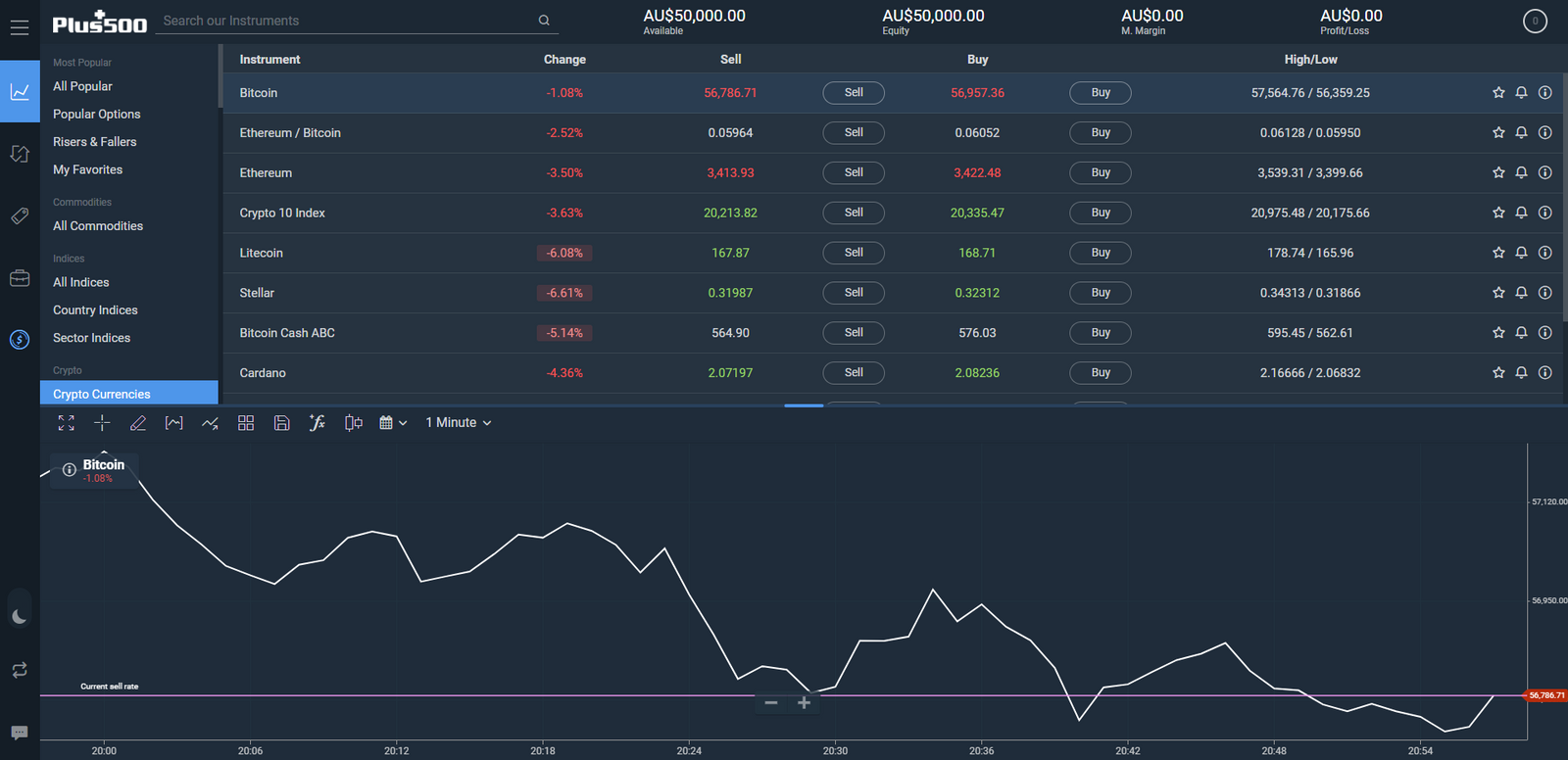Set a price alert bell for Bitcoin
Image resolution: width=1568 pixels, height=760 pixels.
tap(1522, 93)
